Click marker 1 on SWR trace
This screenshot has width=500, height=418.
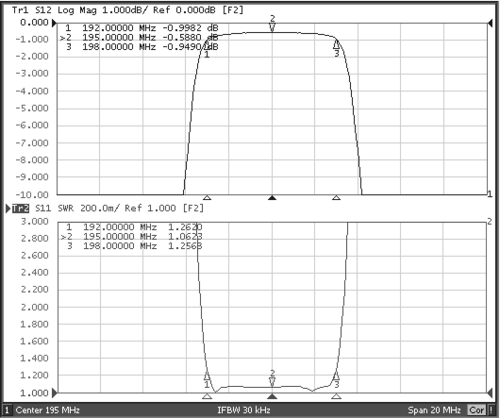tap(207, 376)
